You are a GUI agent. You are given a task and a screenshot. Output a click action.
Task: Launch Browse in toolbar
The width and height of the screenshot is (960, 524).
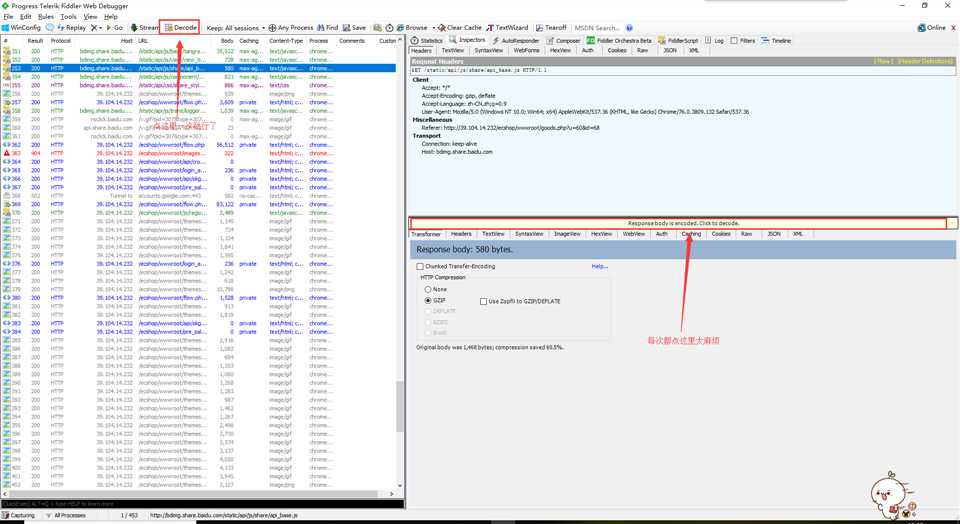pyautogui.click(x=412, y=28)
